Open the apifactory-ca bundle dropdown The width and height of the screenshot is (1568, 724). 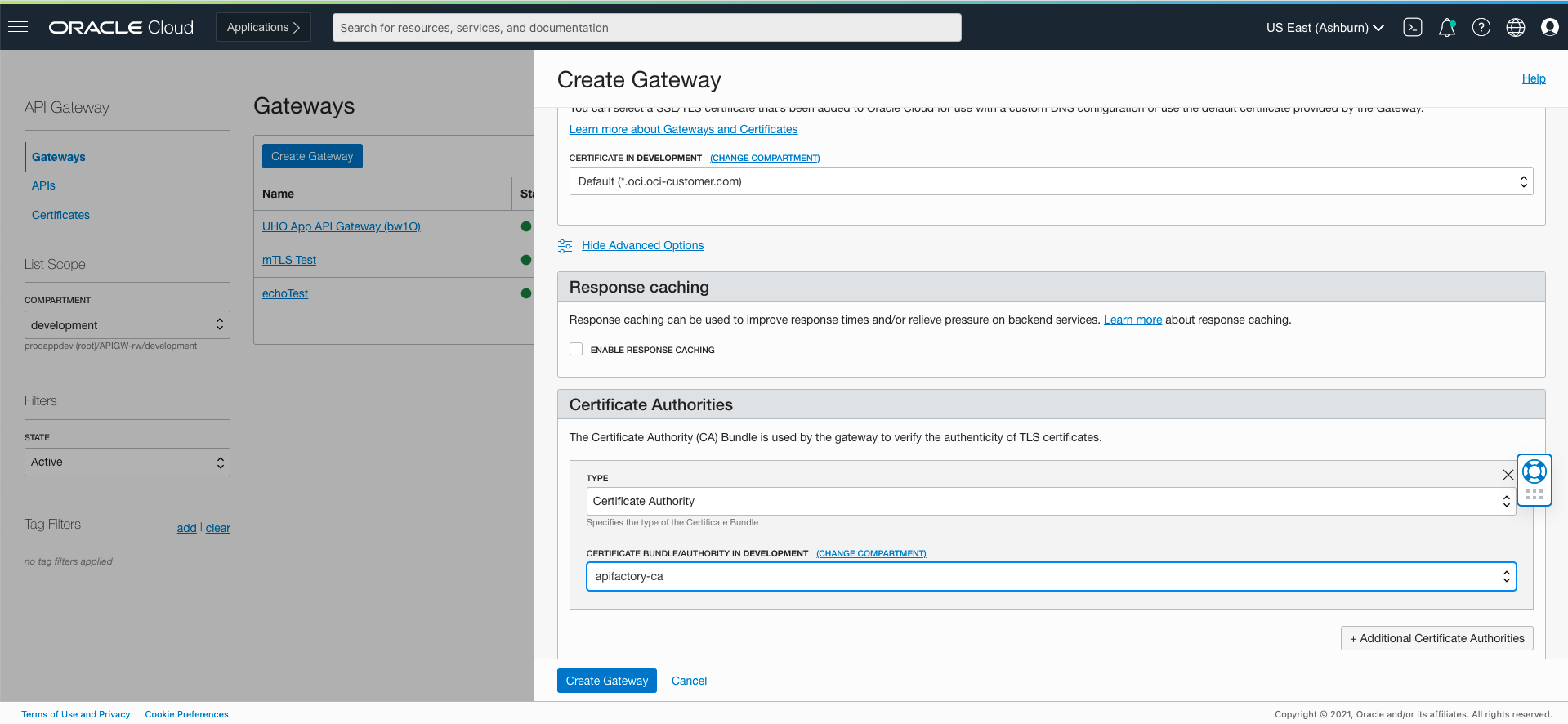point(1051,576)
